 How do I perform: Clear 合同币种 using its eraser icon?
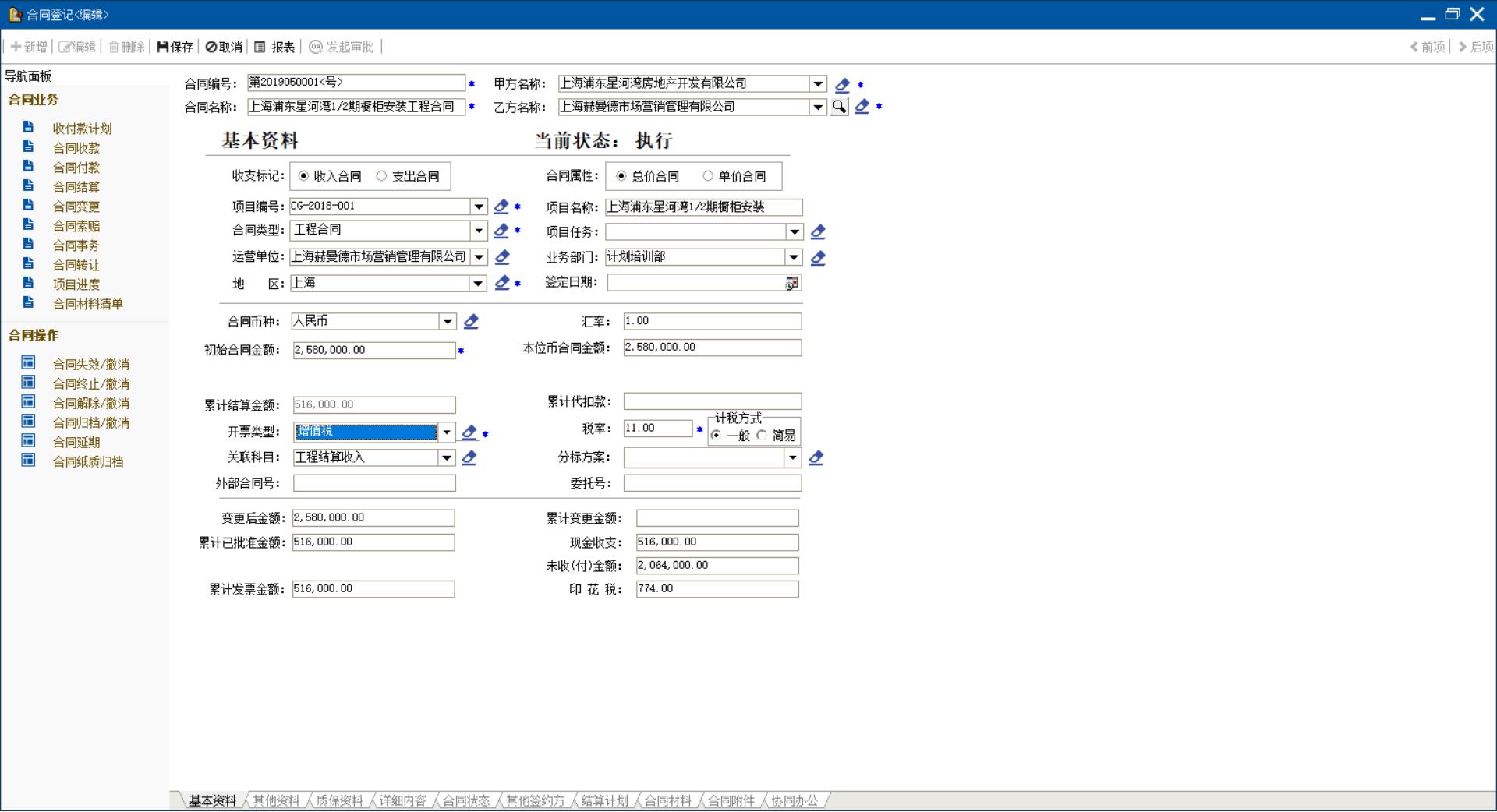tap(471, 321)
